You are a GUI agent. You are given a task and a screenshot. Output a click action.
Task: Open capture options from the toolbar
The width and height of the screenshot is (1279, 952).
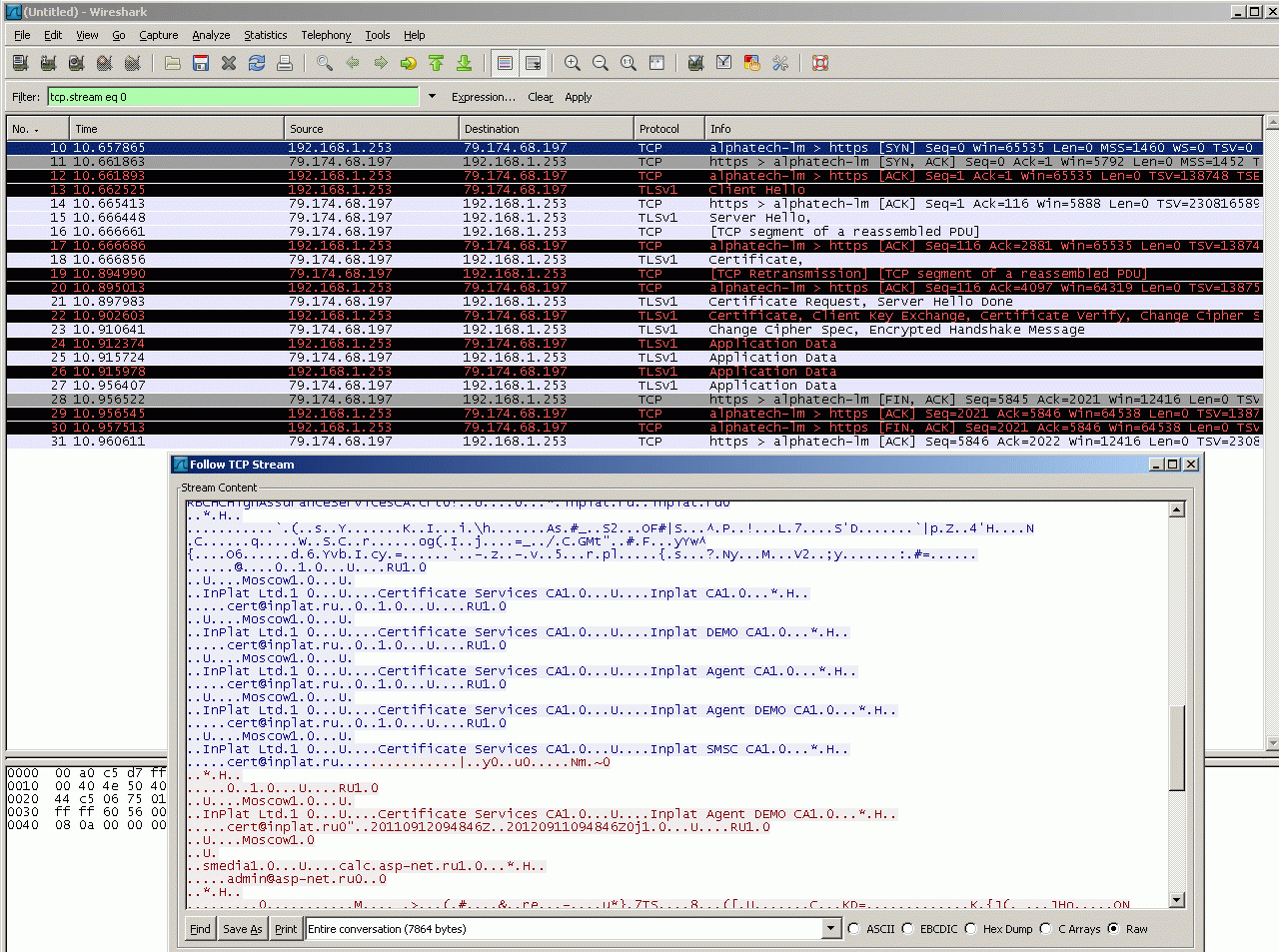click(48, 63)
